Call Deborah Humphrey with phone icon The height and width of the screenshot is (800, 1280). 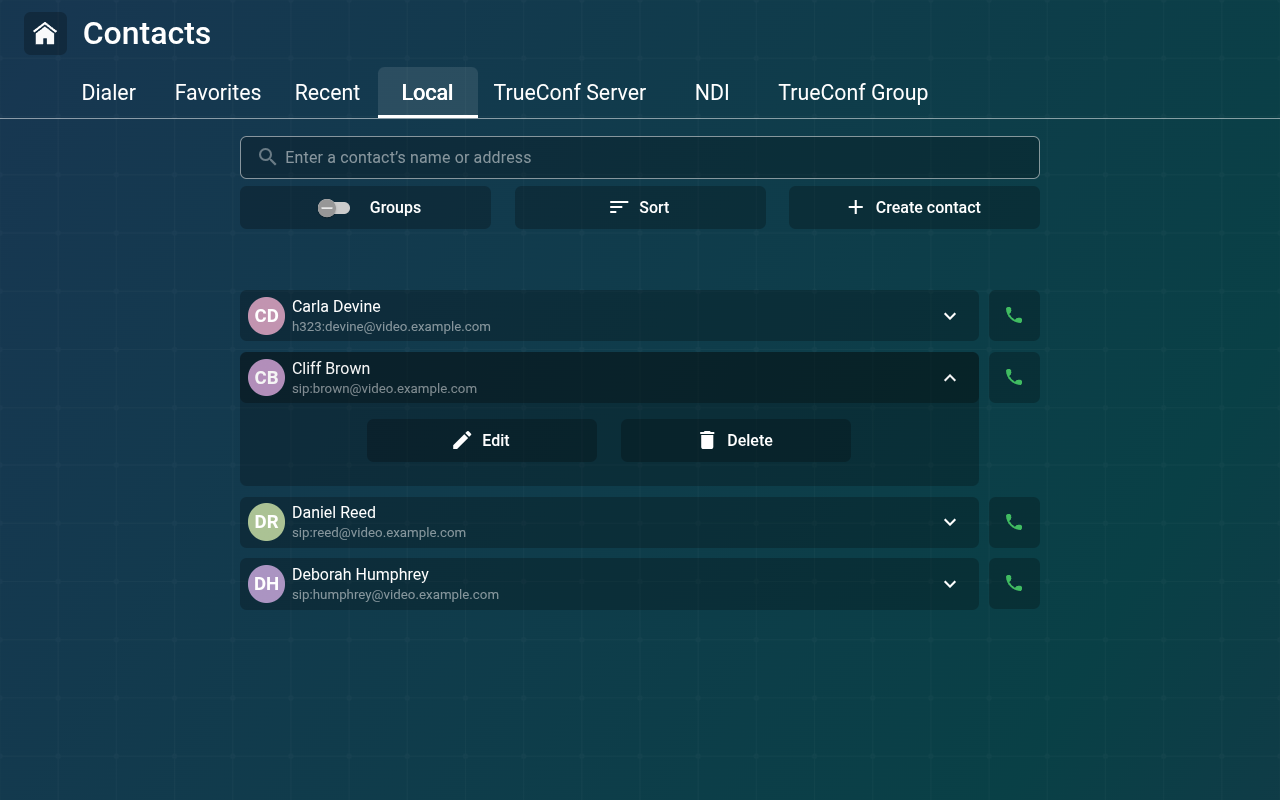(x=1014, y=583)
